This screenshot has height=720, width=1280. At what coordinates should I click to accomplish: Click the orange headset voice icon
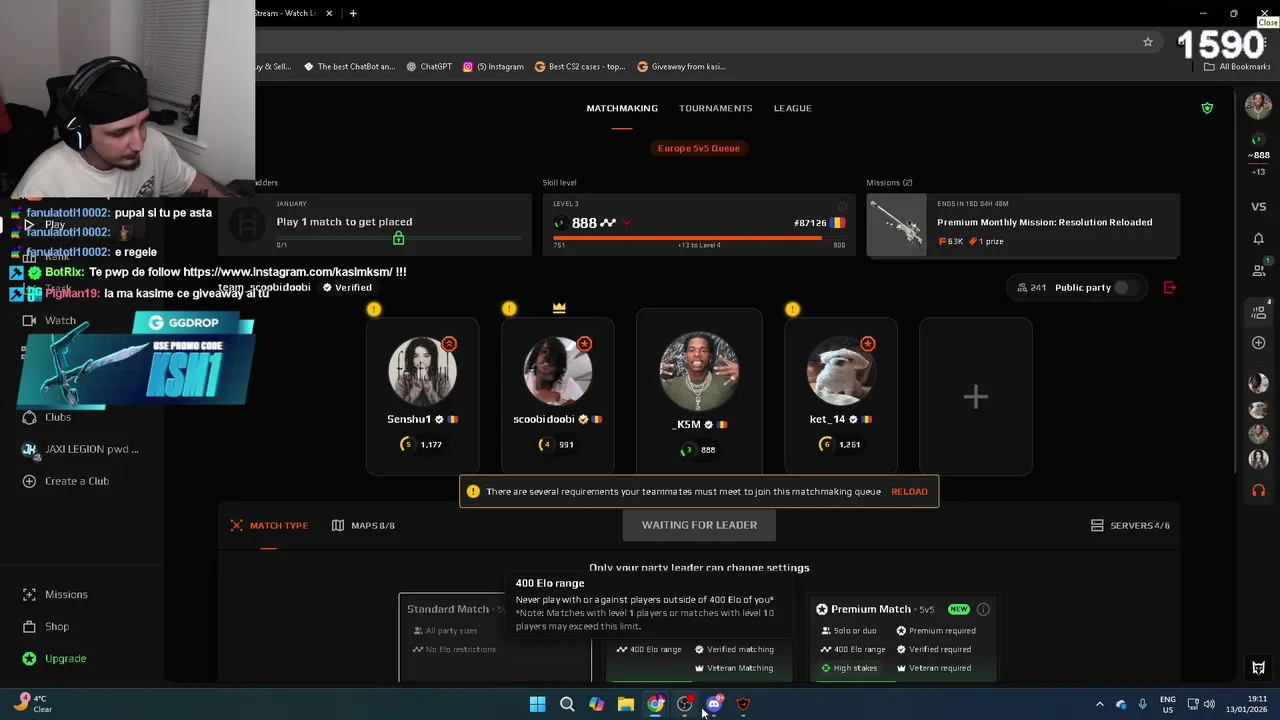click(1258, 491)
